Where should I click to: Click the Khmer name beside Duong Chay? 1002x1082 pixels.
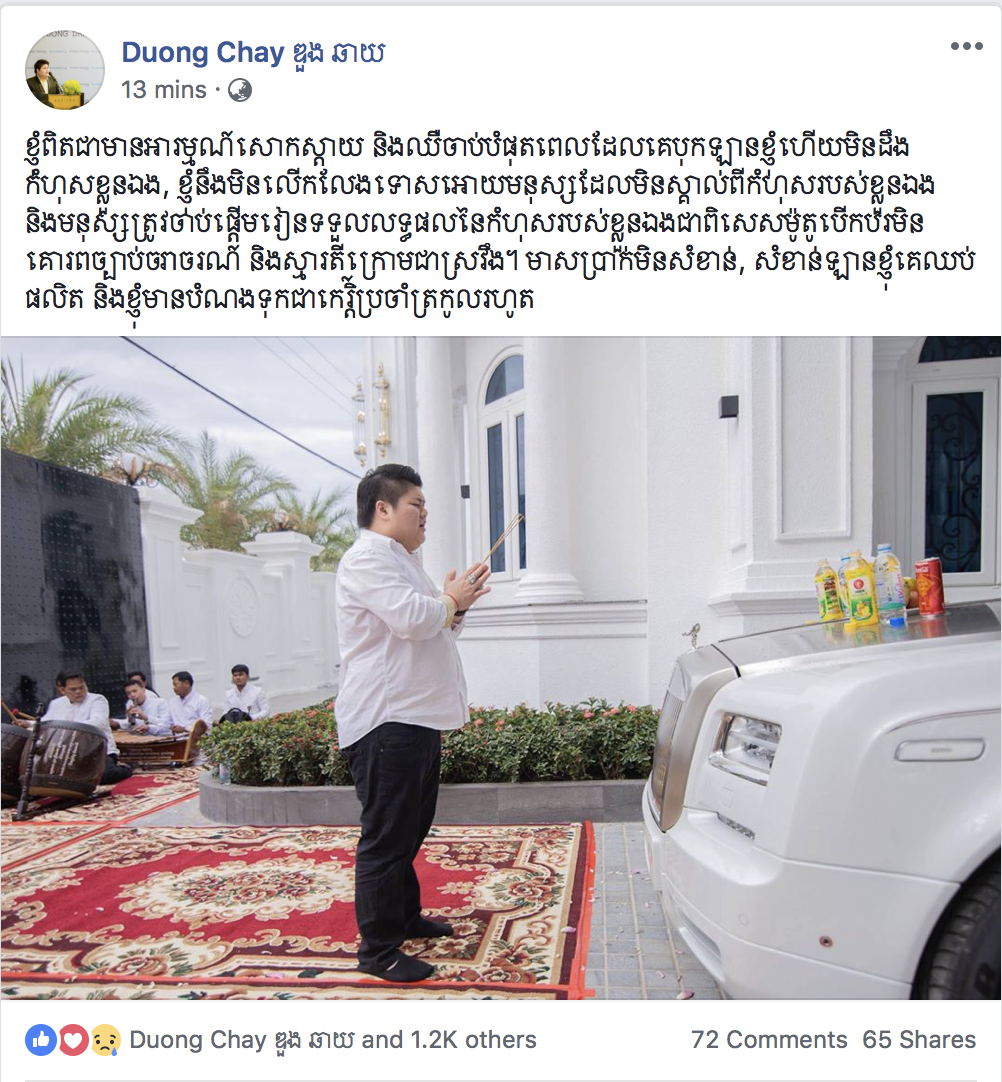coord(337,52)
